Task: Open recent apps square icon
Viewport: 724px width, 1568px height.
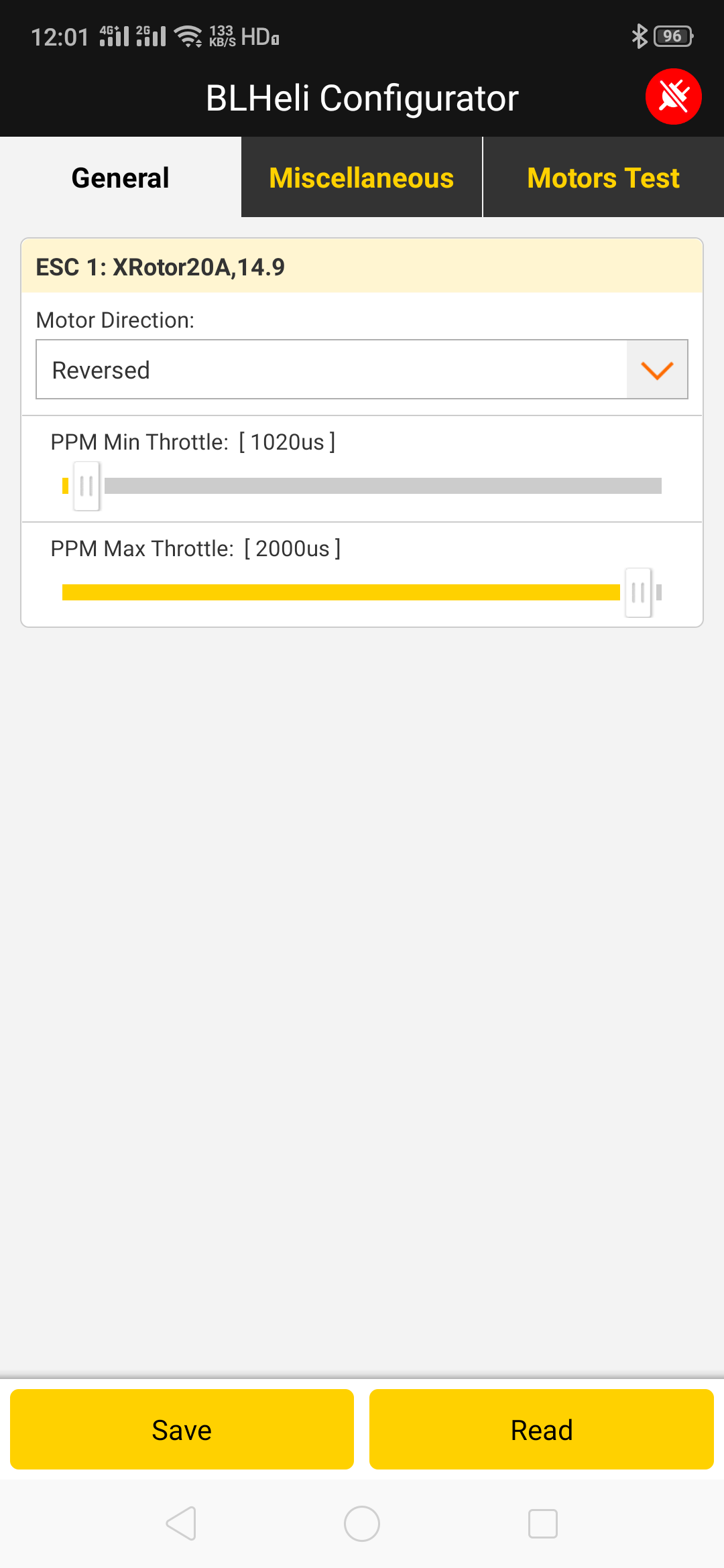Action: pos(542,1524)
